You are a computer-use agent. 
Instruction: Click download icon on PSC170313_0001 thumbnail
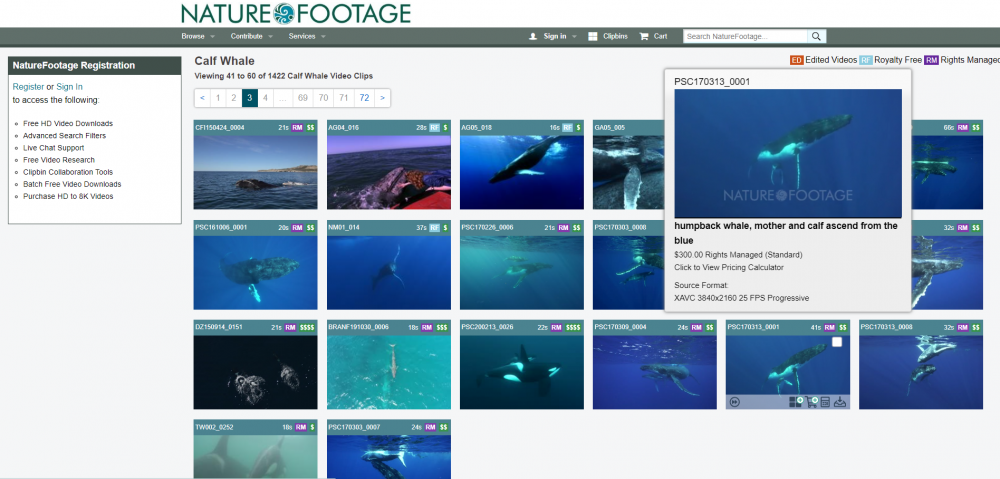840,402
